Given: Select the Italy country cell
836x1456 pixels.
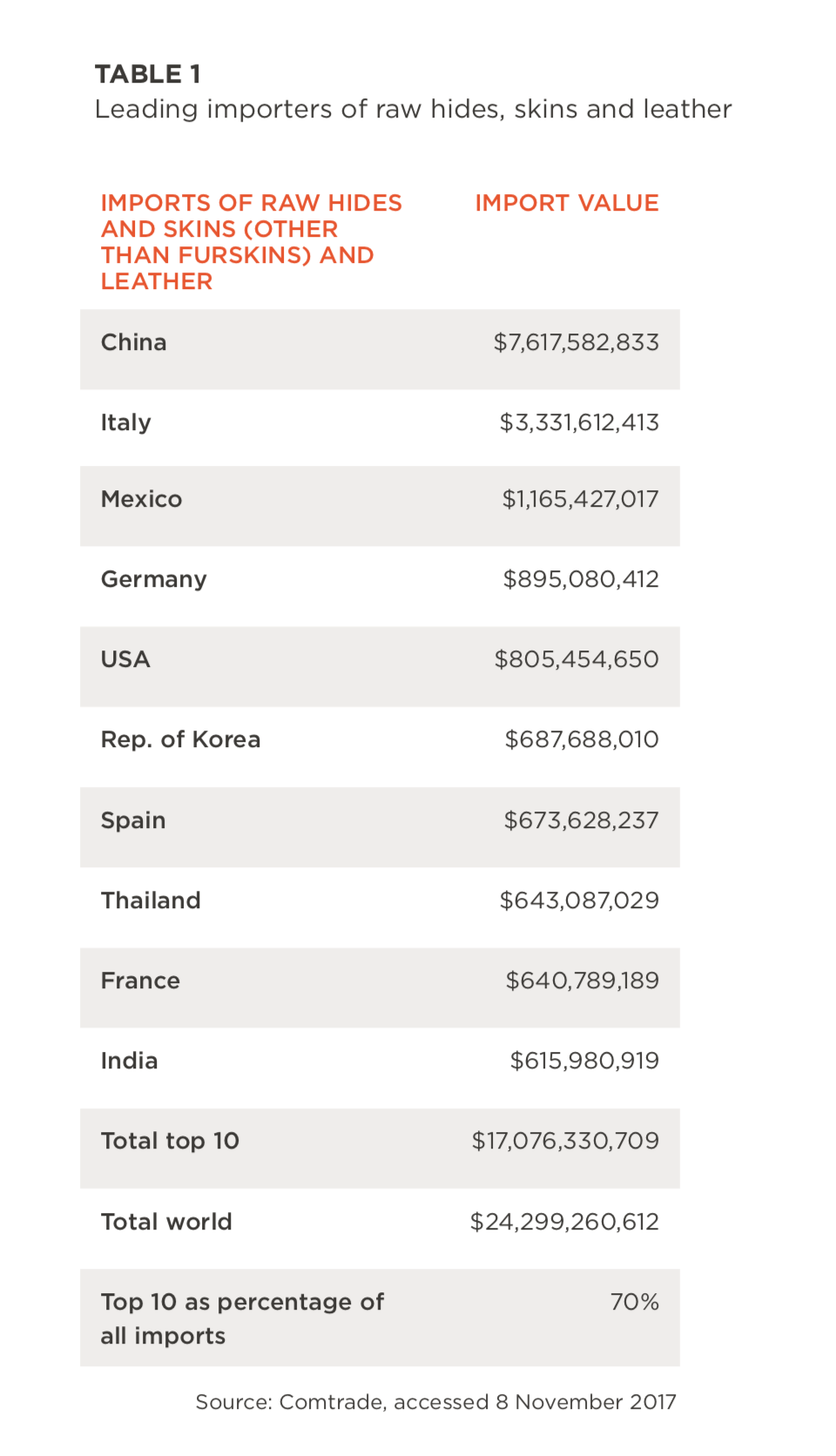Looking at the screenshot, I should [125, 422].
